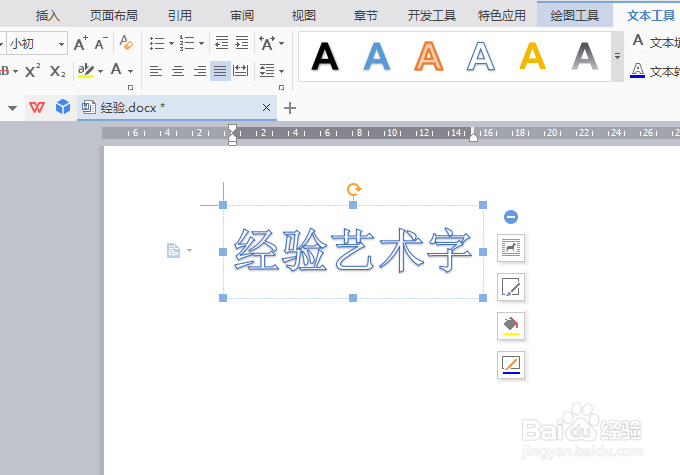
Task: Align text right
Action: pyautogui.click(x=199, y=71)
